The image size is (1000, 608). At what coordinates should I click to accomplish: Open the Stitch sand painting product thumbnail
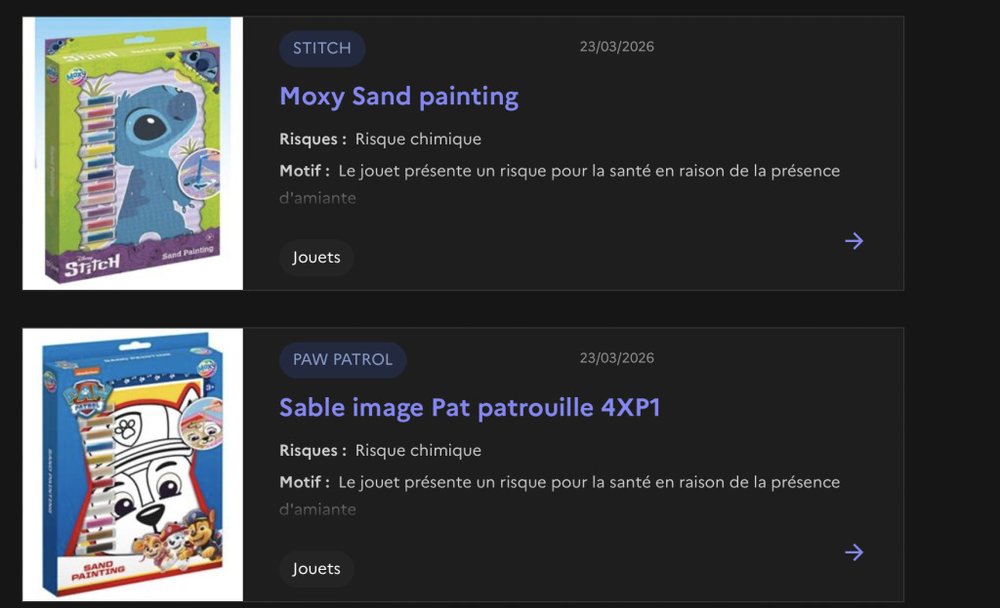(132, 153)
